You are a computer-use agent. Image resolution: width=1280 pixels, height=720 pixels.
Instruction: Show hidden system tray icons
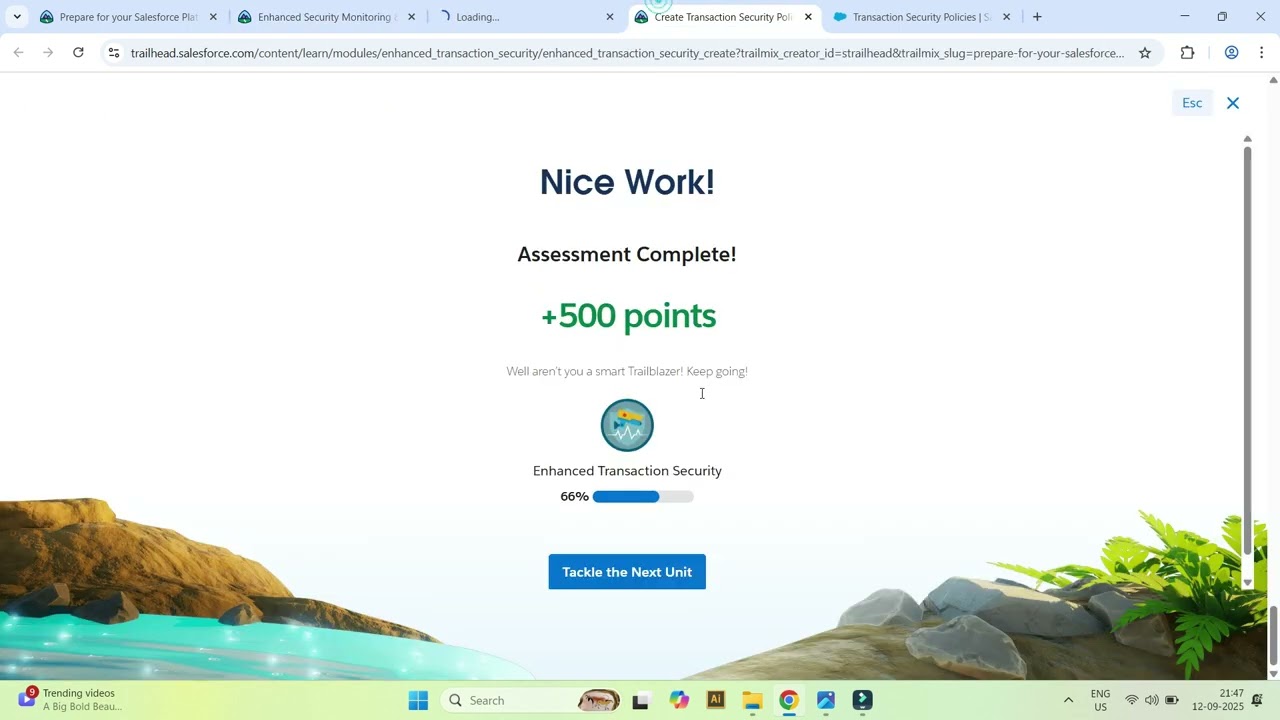(1068, 700)
